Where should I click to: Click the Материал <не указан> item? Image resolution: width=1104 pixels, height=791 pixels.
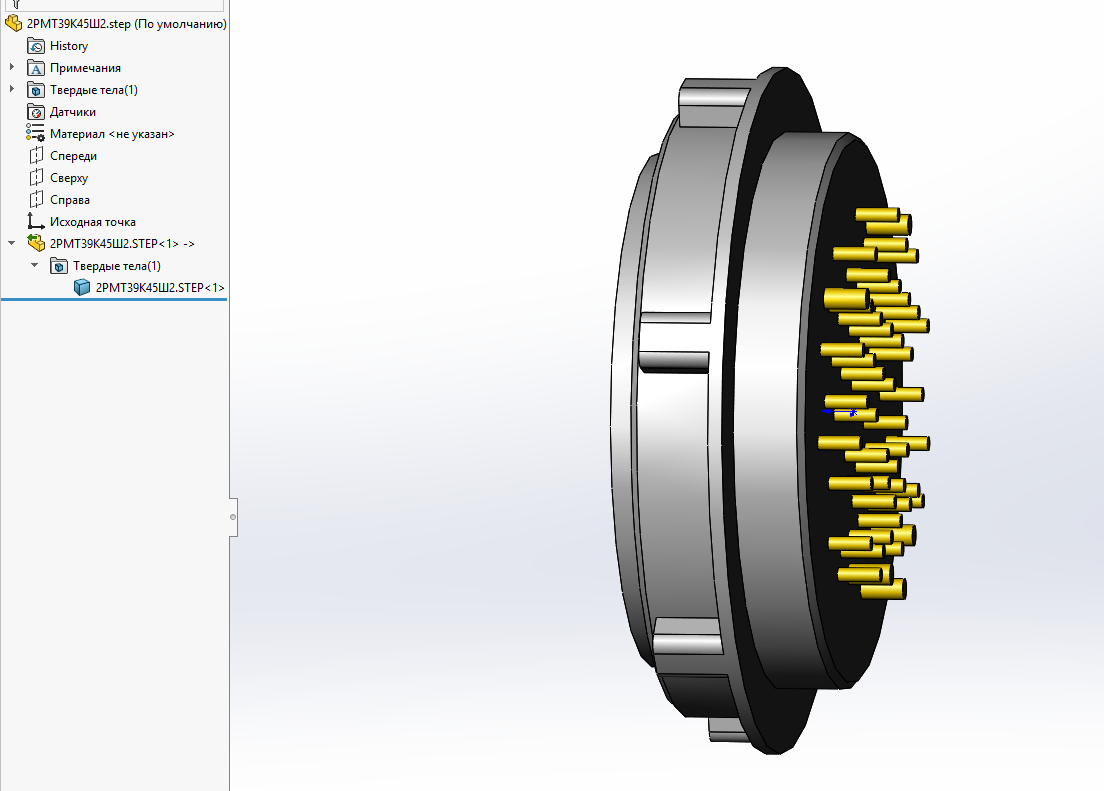[x=112, y=134]
